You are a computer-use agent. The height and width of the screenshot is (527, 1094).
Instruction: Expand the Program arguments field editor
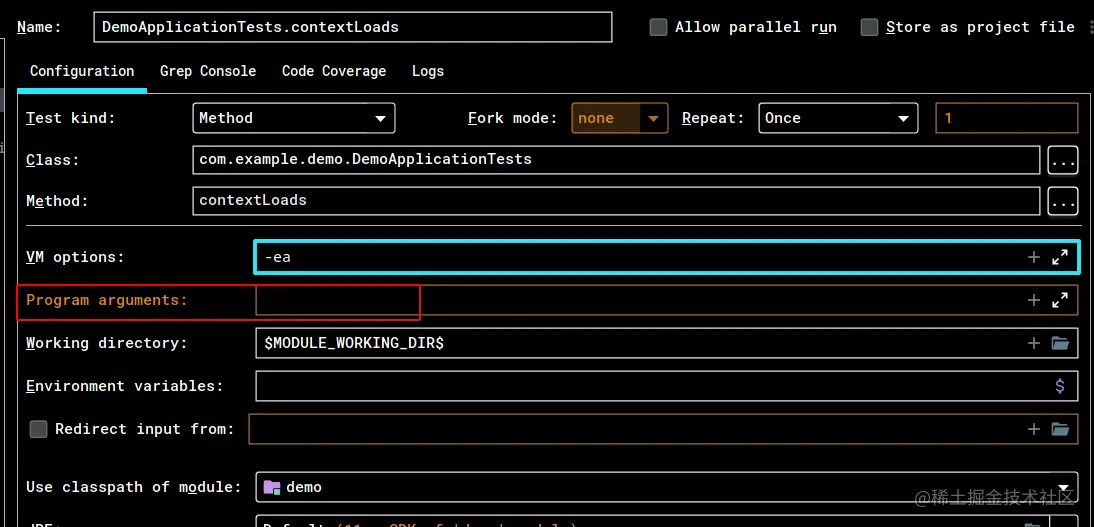coord(1060,300)
